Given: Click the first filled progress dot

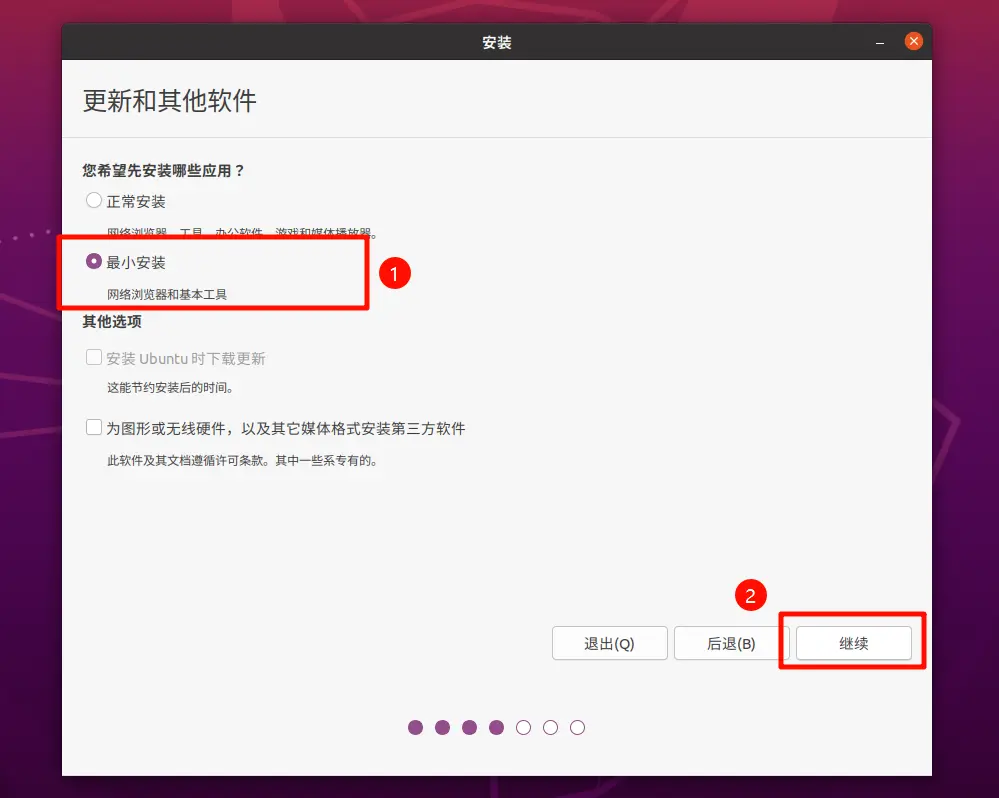Looking at the screenshot, I should pos(415,727).
